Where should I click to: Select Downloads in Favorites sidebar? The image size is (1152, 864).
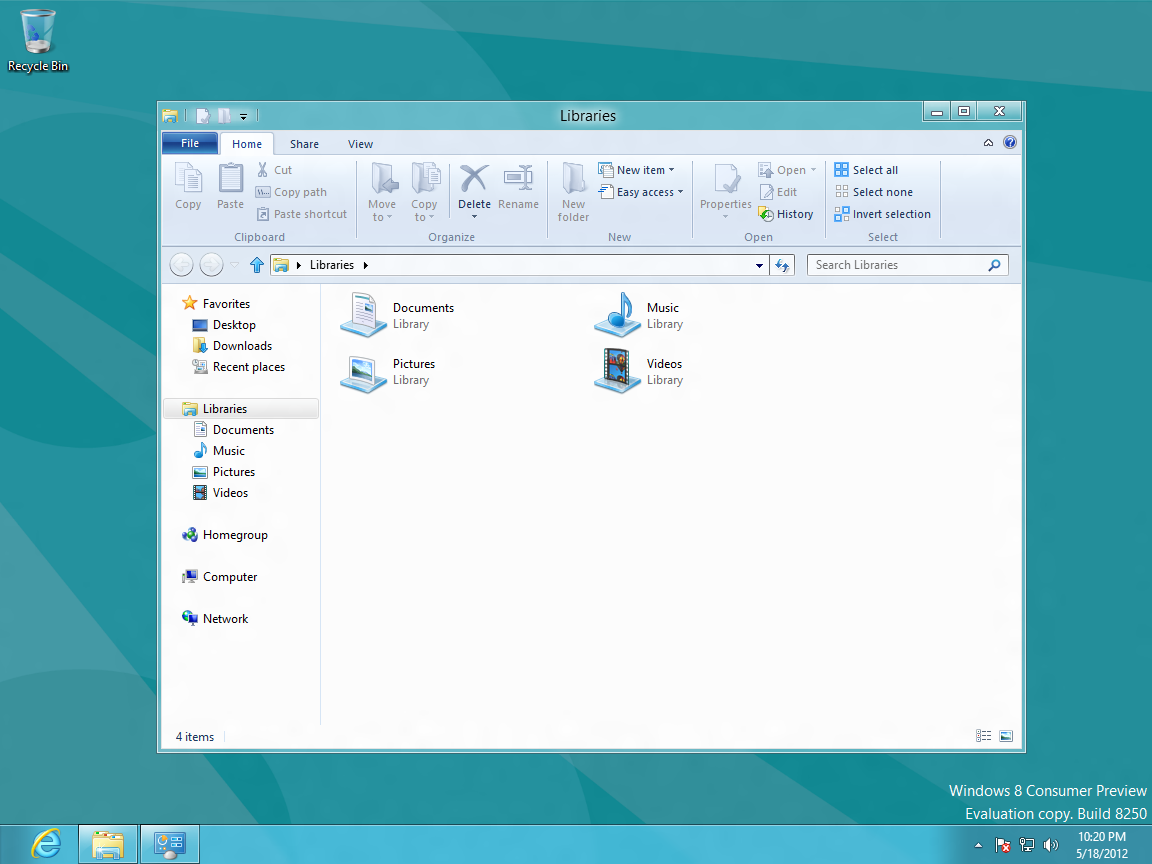click(x=242, y=346)
